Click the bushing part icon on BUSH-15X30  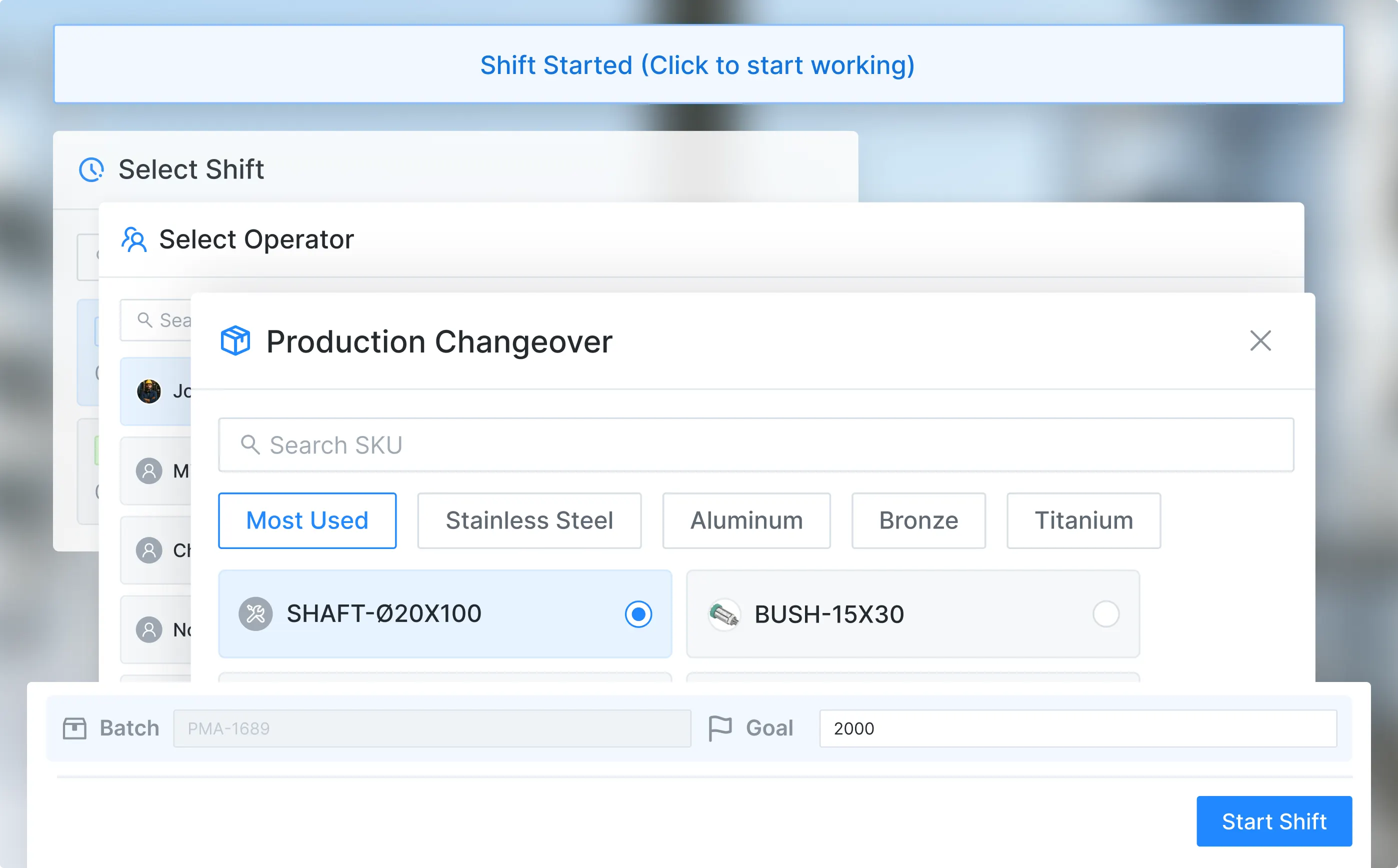coord(724,613)
